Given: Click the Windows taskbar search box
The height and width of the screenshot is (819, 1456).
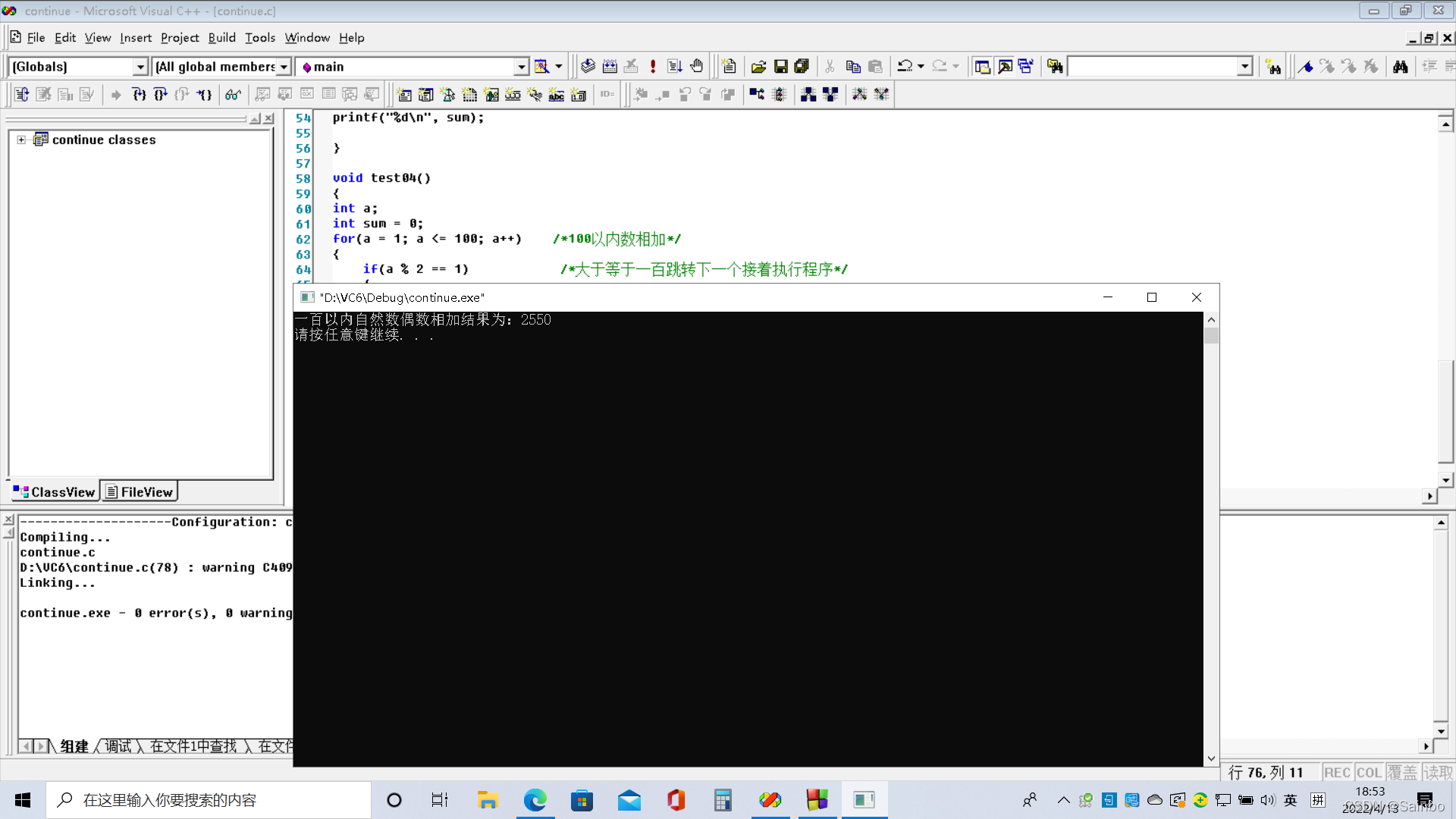Looking at the screenshot, I should pyautogui.click(x=209, y=800).
